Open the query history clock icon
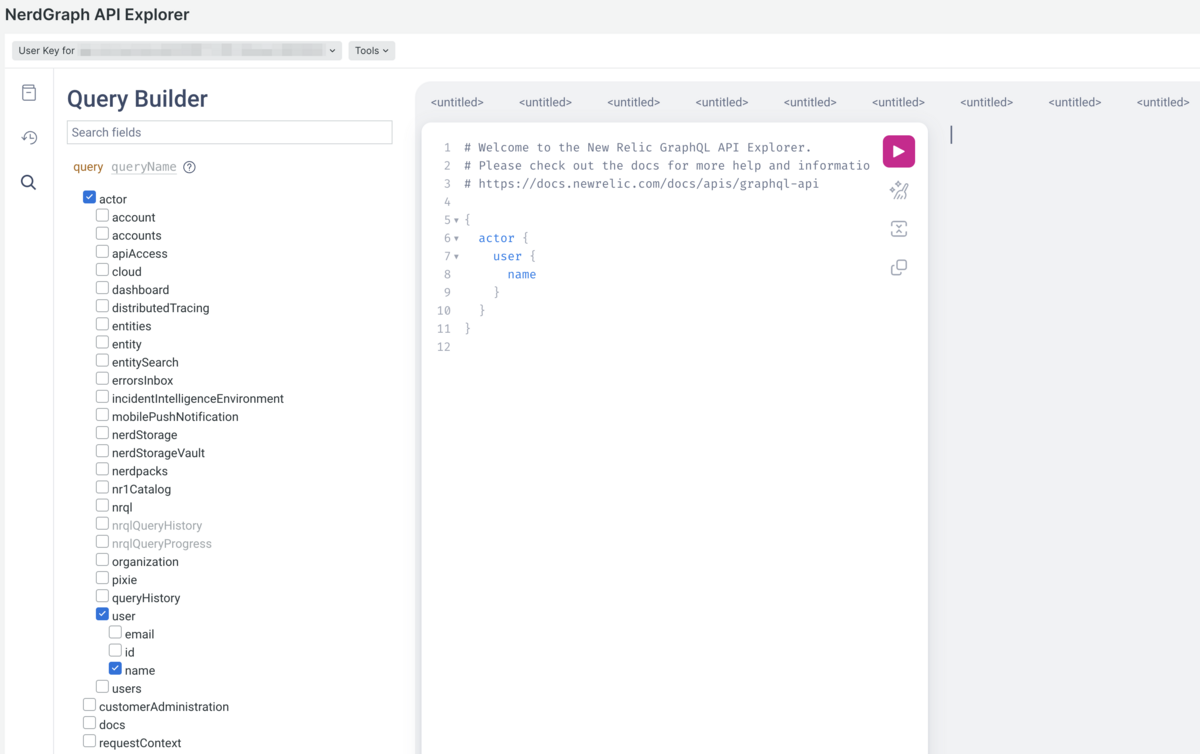This screenshot has height=754, width=1200. pos(29,137)
